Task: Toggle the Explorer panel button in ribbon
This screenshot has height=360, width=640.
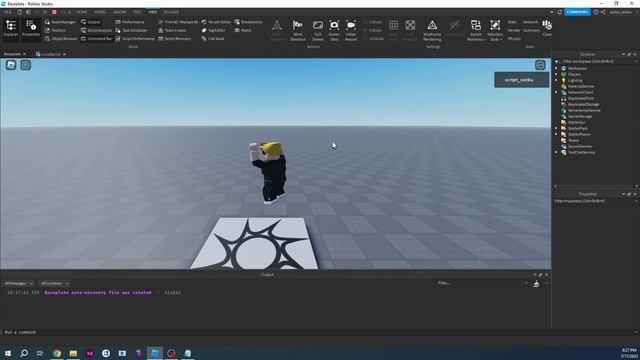Action: (x=11, y=29)
